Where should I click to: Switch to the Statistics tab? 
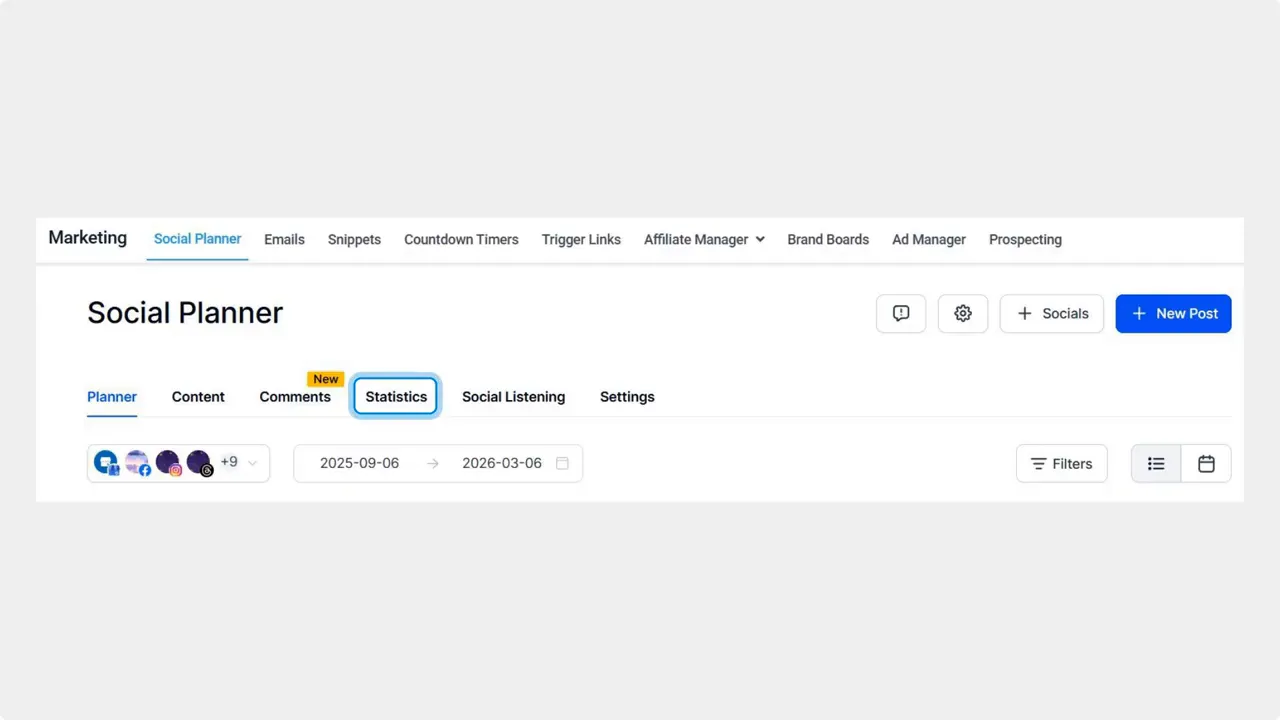click(395, 396)
